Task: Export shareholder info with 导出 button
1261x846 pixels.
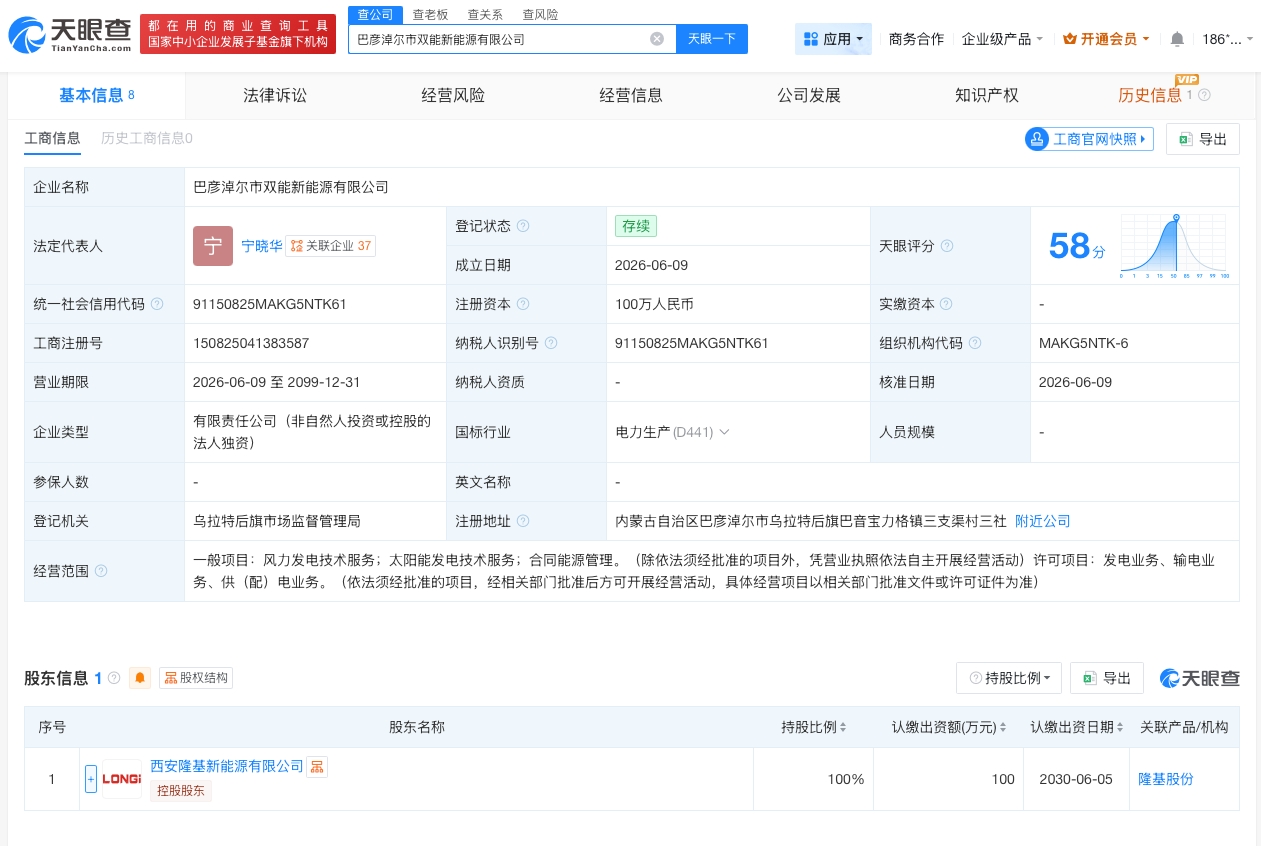Action: tap(1107, 678)
